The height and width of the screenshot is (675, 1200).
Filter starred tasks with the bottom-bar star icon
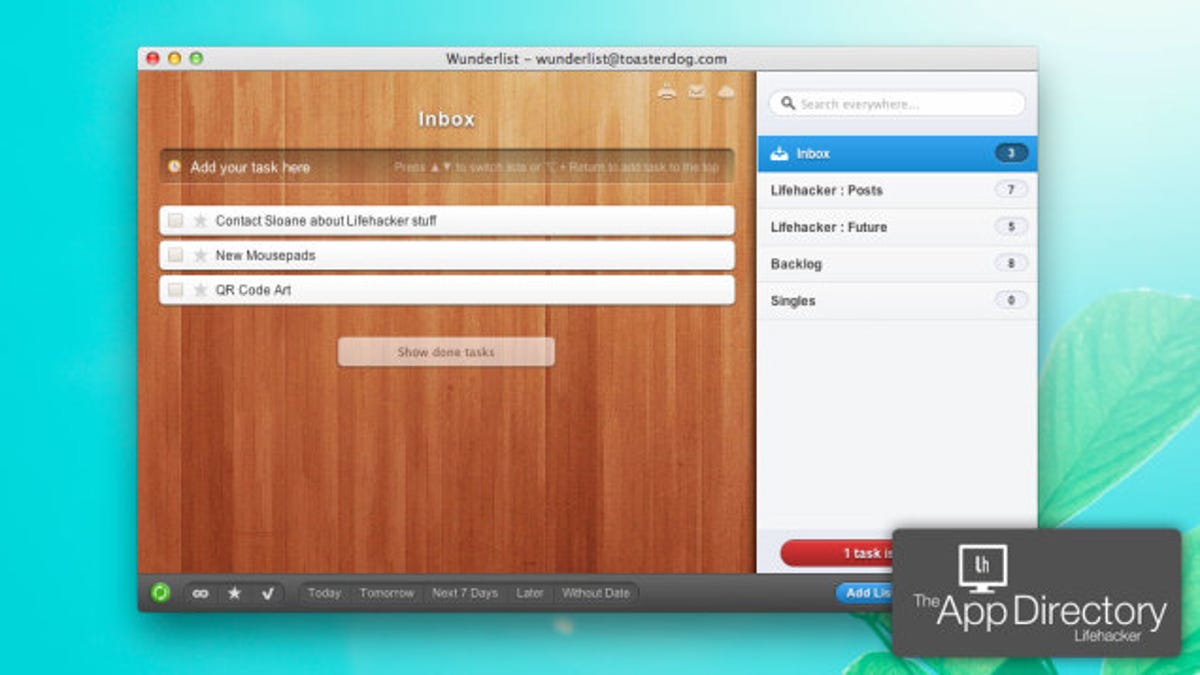coord(234,593)
